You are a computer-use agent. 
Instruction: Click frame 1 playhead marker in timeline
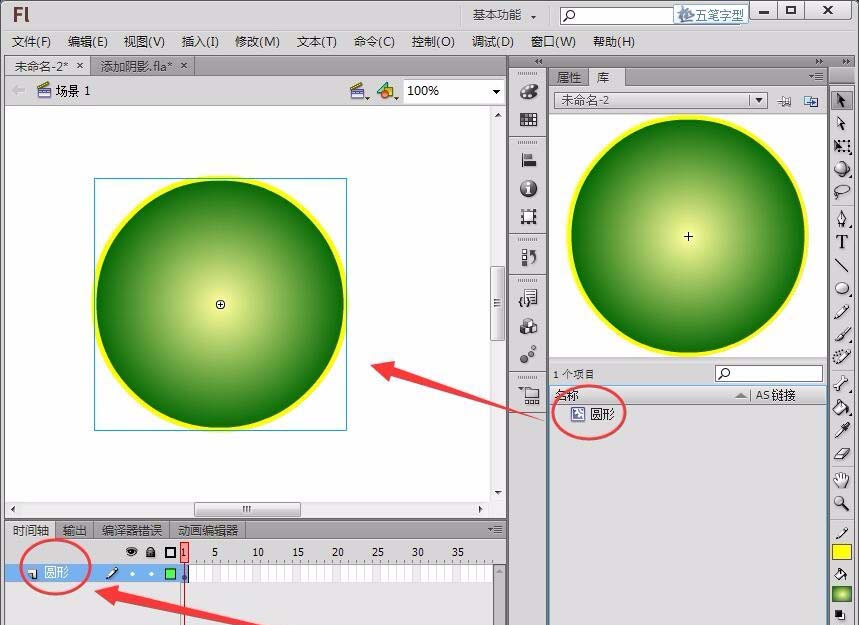(x=185, y=552)
